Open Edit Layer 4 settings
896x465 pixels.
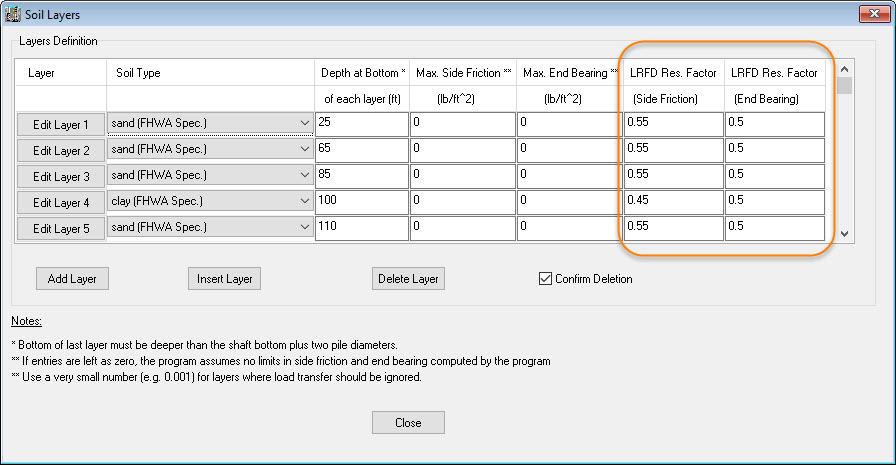click(61, 203)
